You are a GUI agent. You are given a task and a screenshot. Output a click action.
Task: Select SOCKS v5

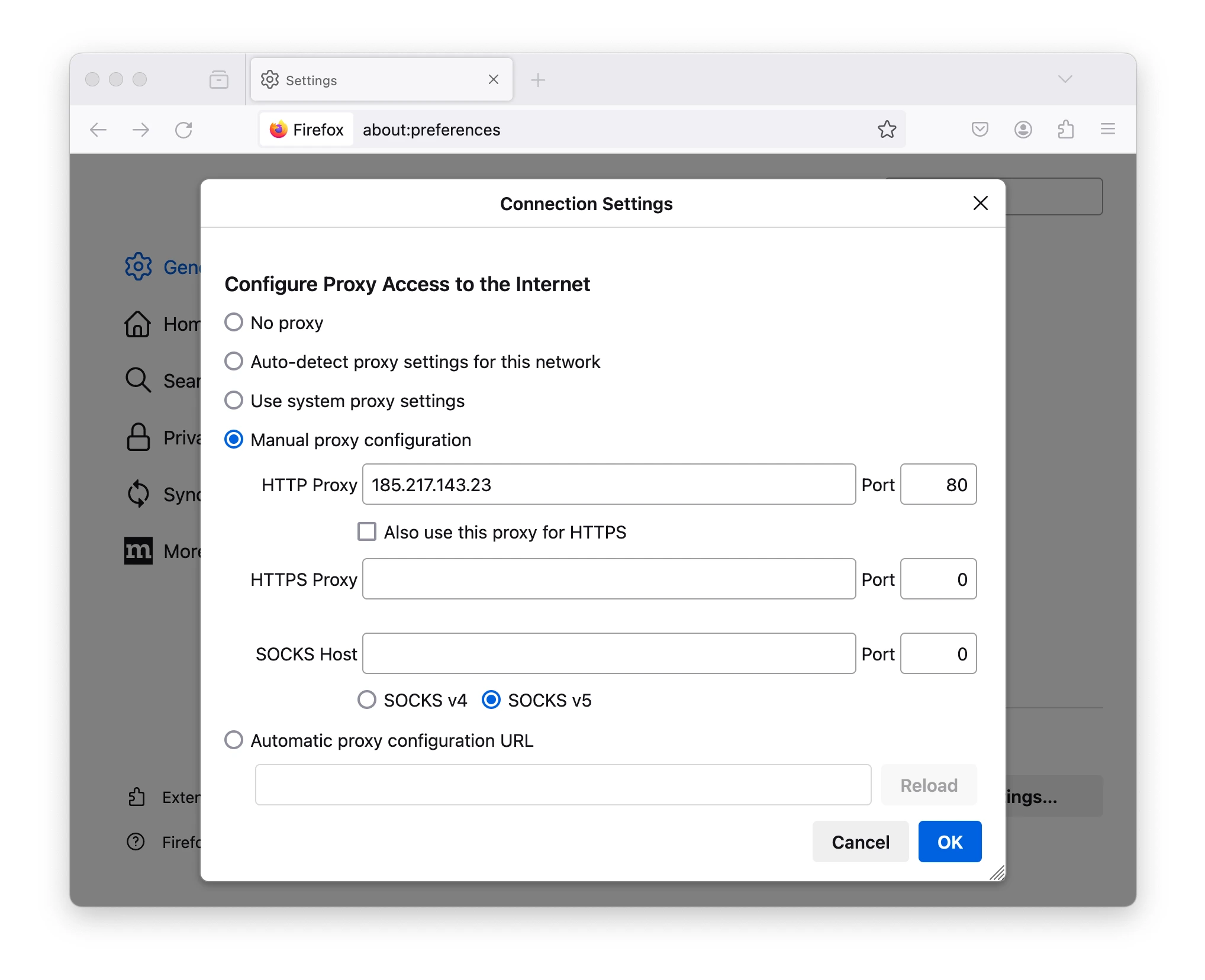[491, 700]
